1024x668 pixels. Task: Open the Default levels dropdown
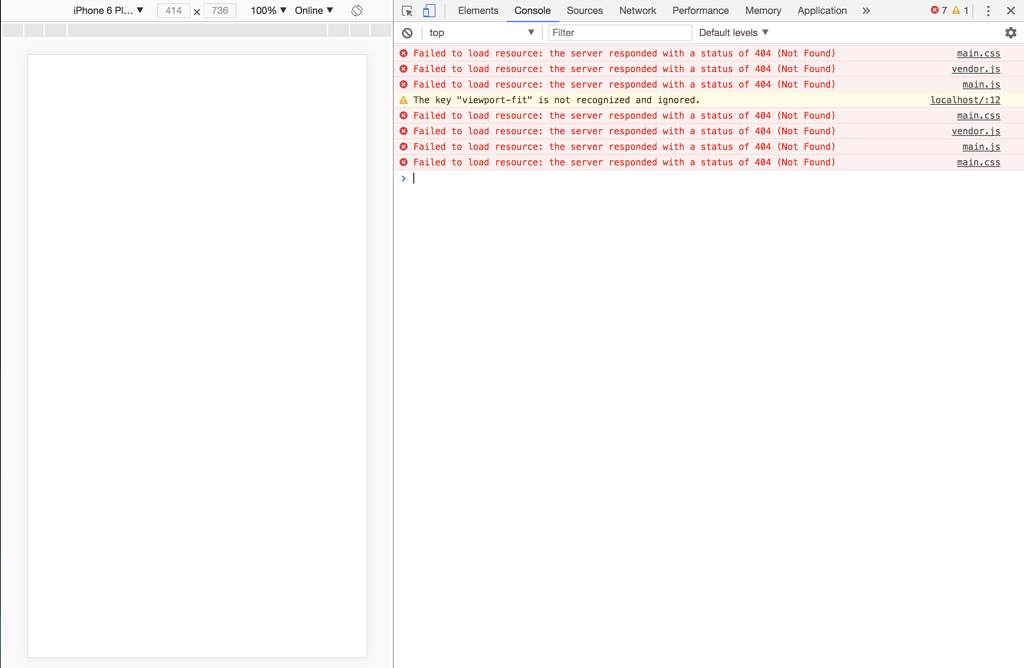733,33
